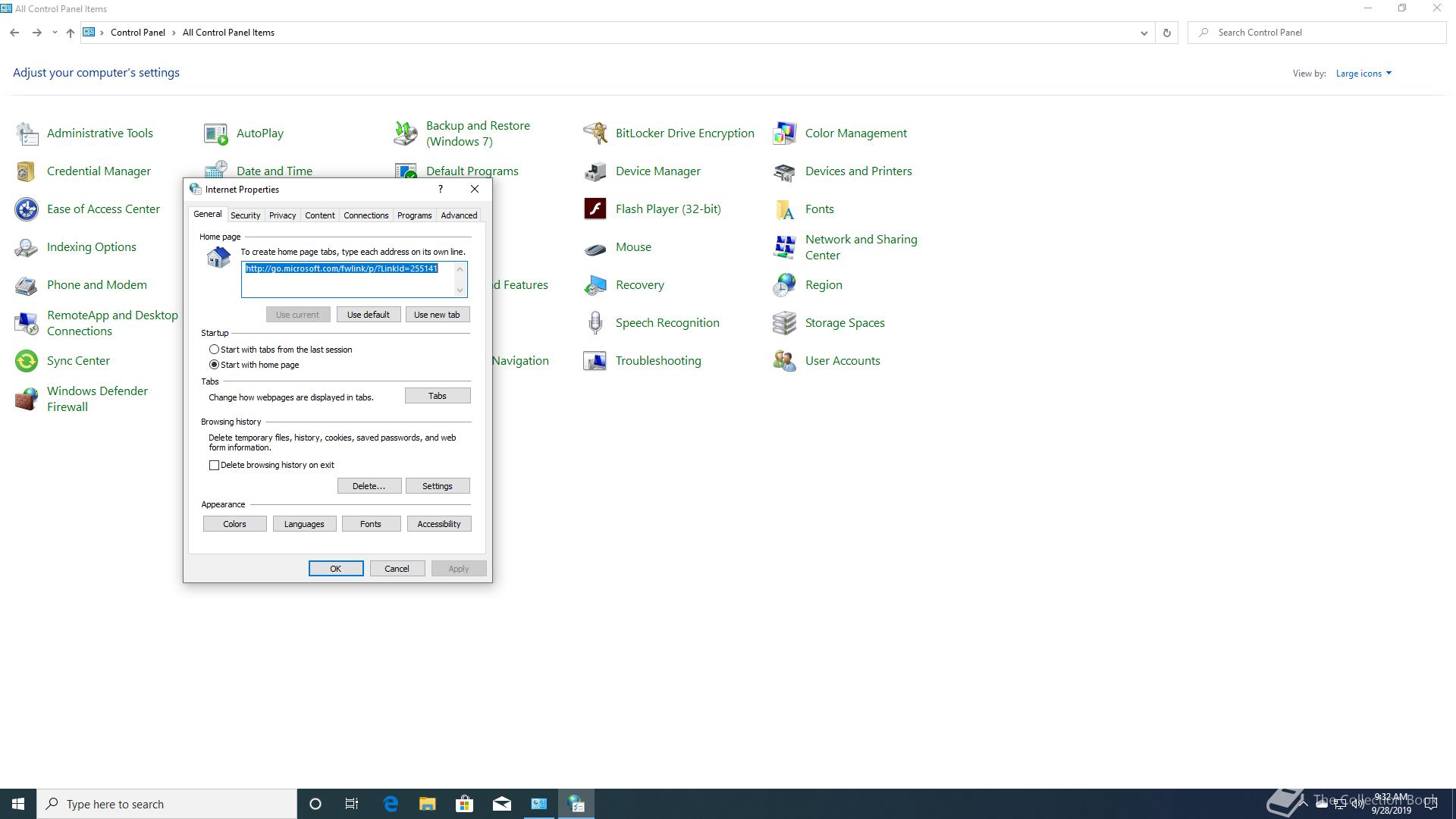
Task: Click the Use default button
Action: [x=368, y=315]
